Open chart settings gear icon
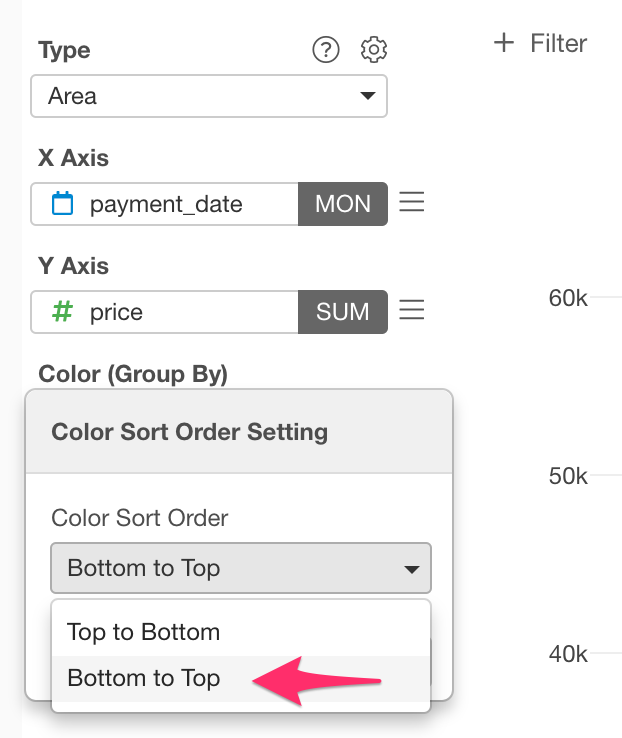 coord(374,49)
